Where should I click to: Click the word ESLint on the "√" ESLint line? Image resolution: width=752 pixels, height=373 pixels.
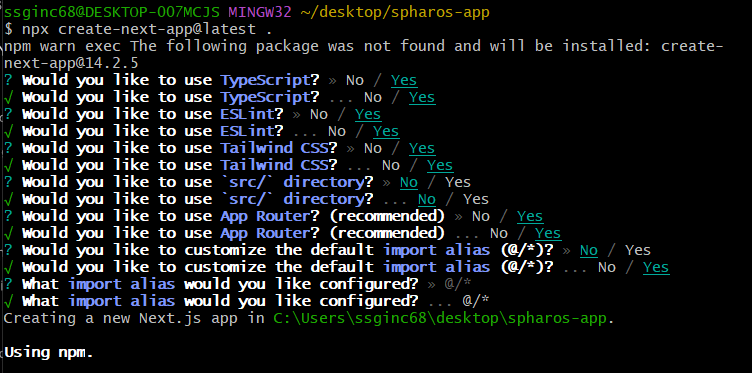click(x=247, y=131)
